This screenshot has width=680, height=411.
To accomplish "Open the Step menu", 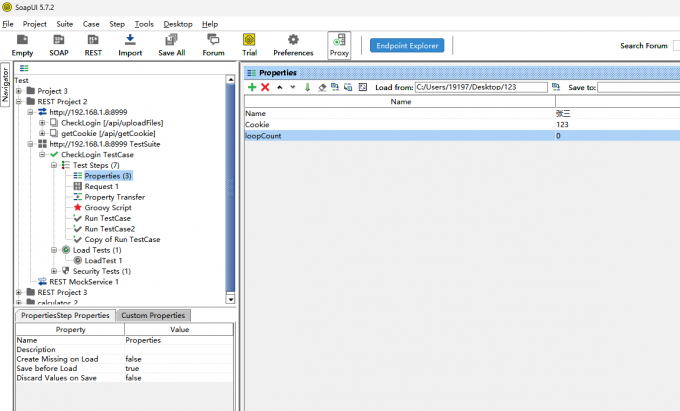I will [117, 24].
